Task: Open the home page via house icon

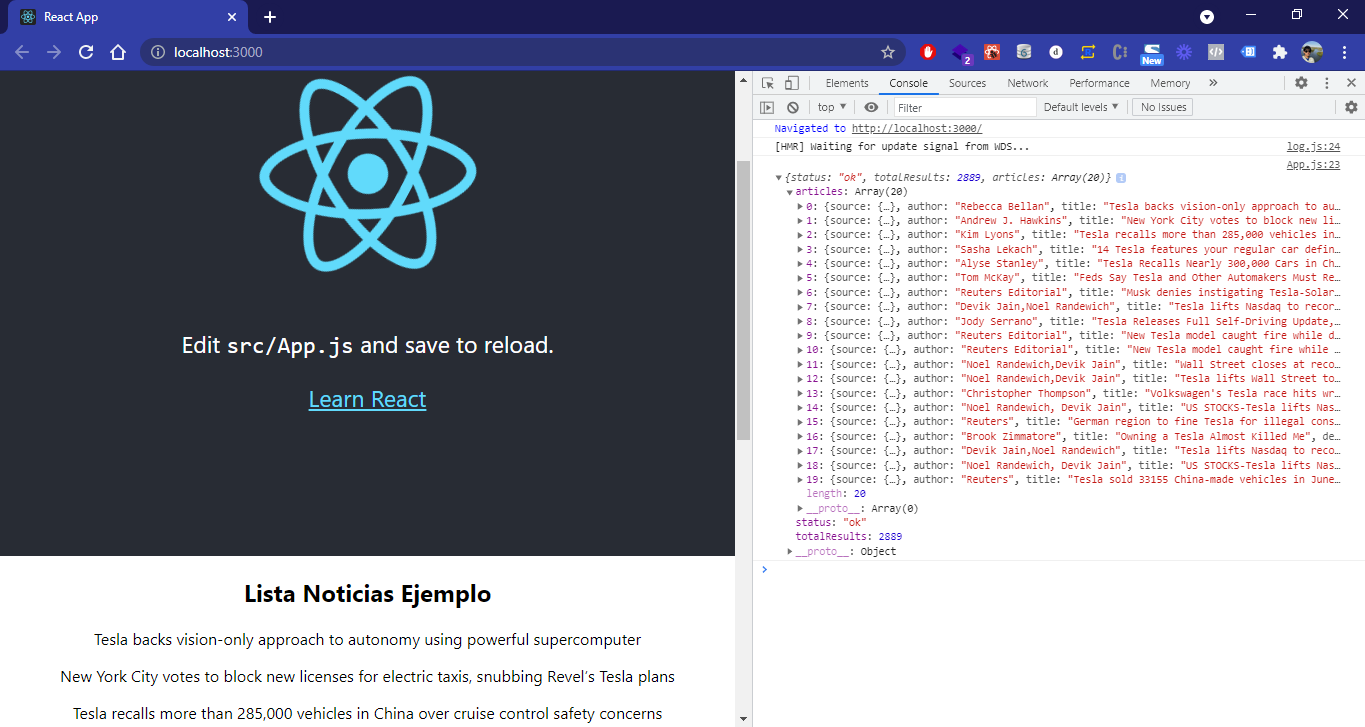Action: point(118,52)
